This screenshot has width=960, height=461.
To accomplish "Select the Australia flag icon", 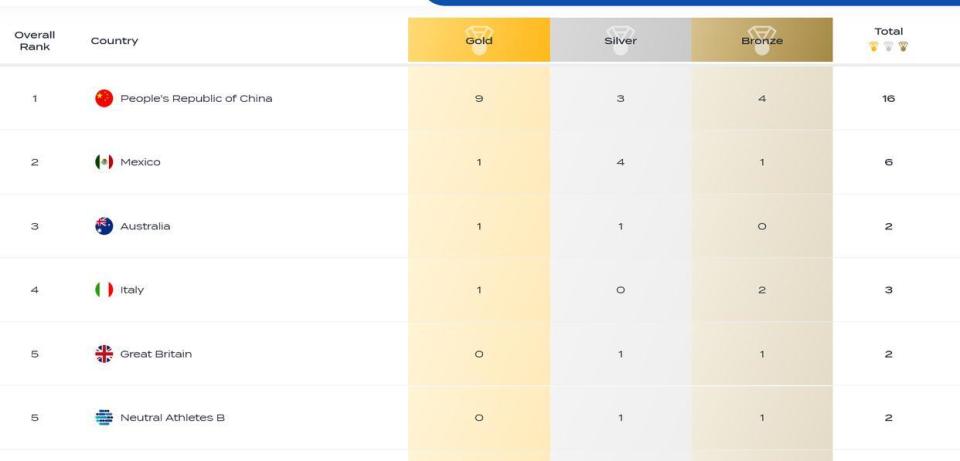I will click(x=104, y=226).
